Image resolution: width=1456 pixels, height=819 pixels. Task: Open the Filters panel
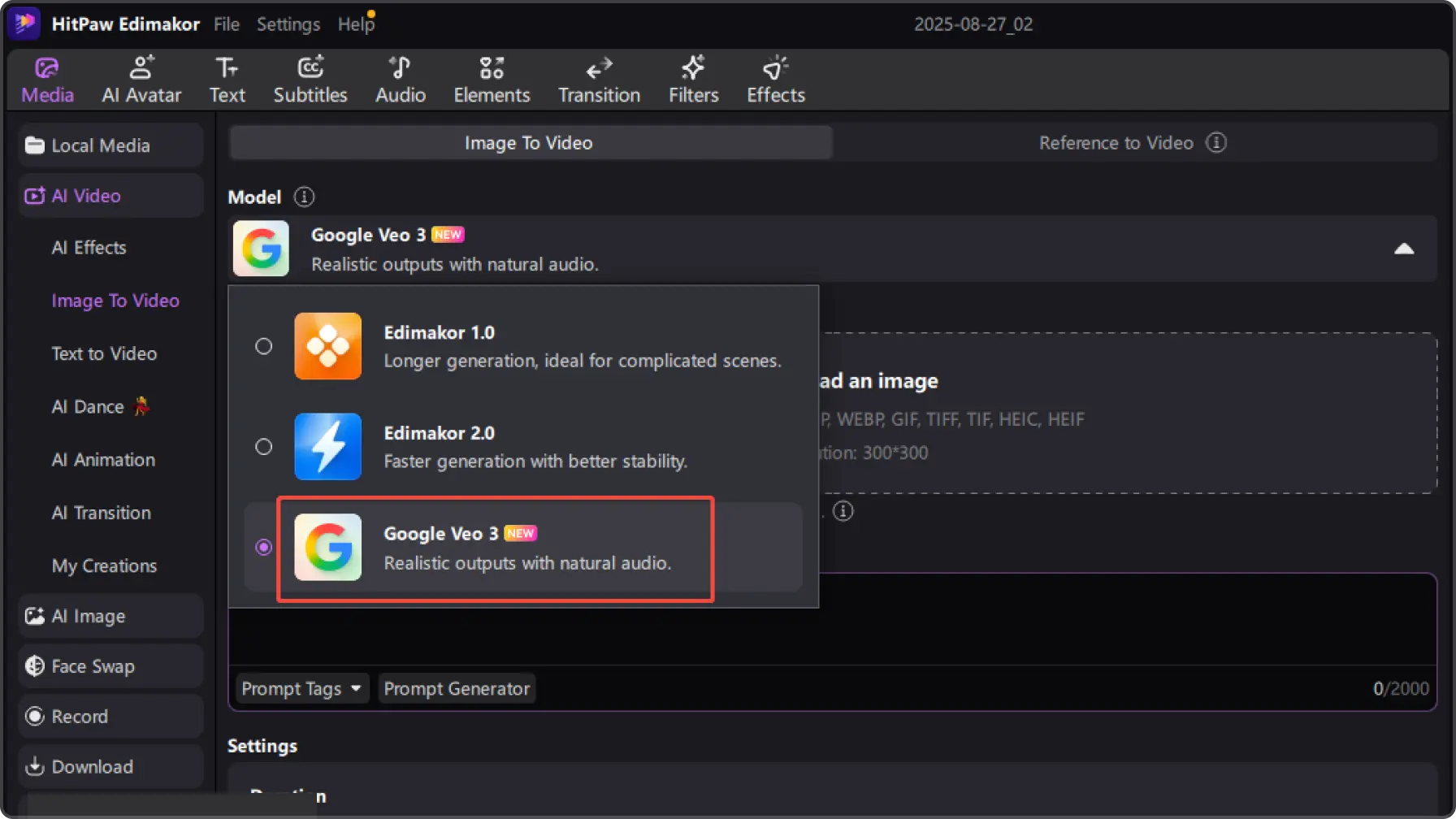693,80
